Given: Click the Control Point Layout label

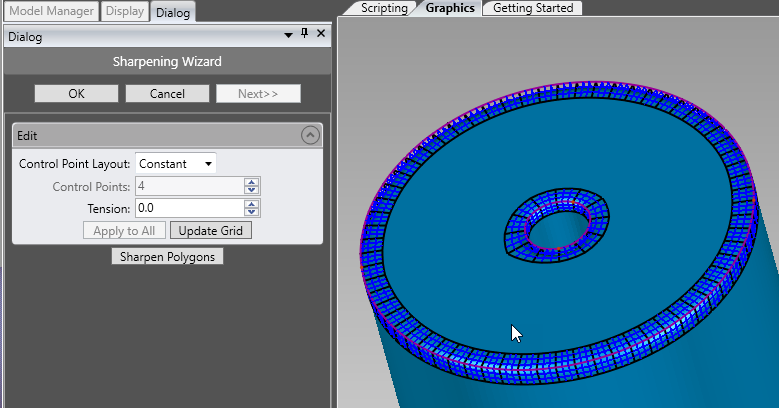Looking at the screenshot, I should pos(75,163).
